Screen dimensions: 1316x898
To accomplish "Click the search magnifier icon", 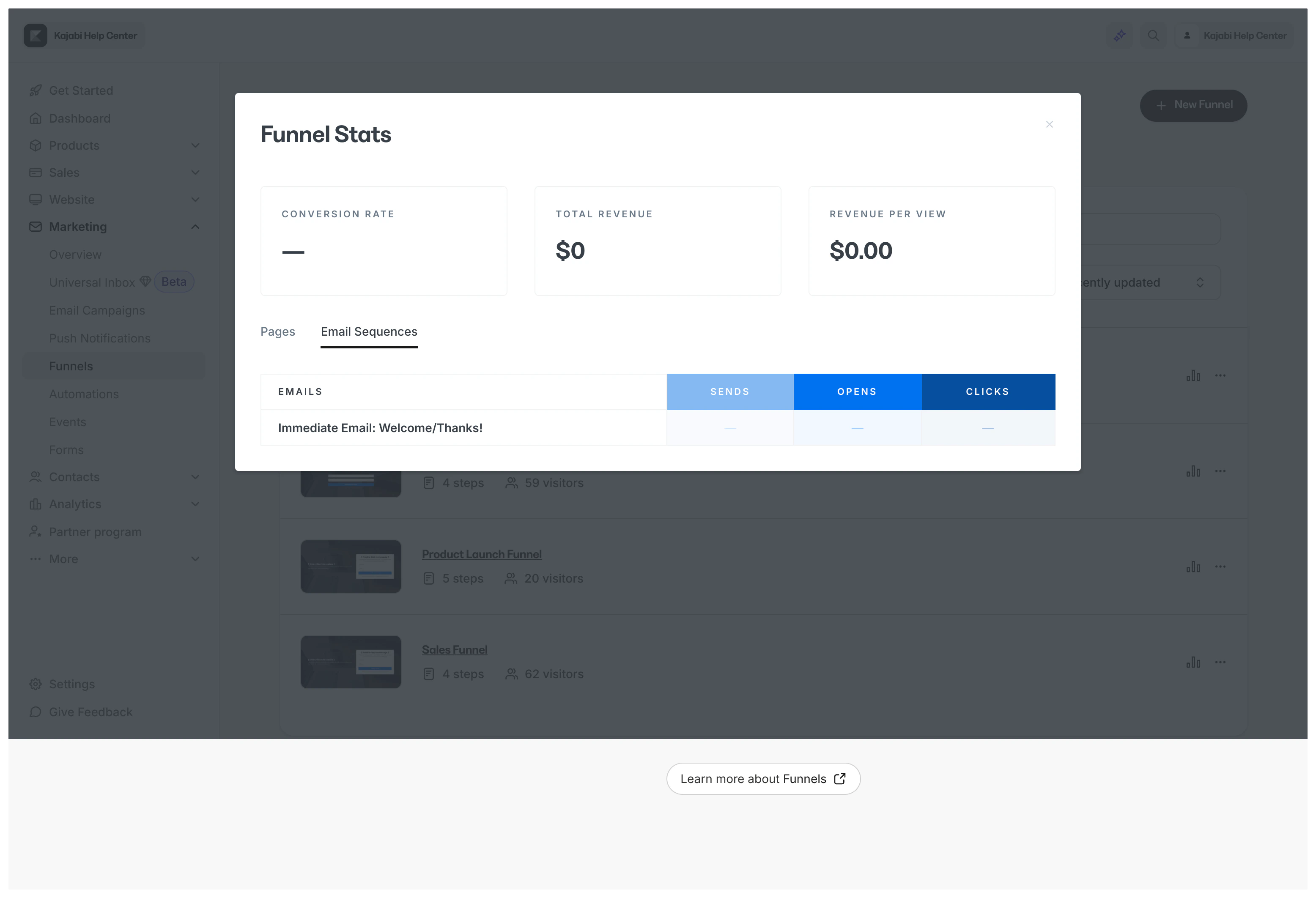I will click(1153, 36).
